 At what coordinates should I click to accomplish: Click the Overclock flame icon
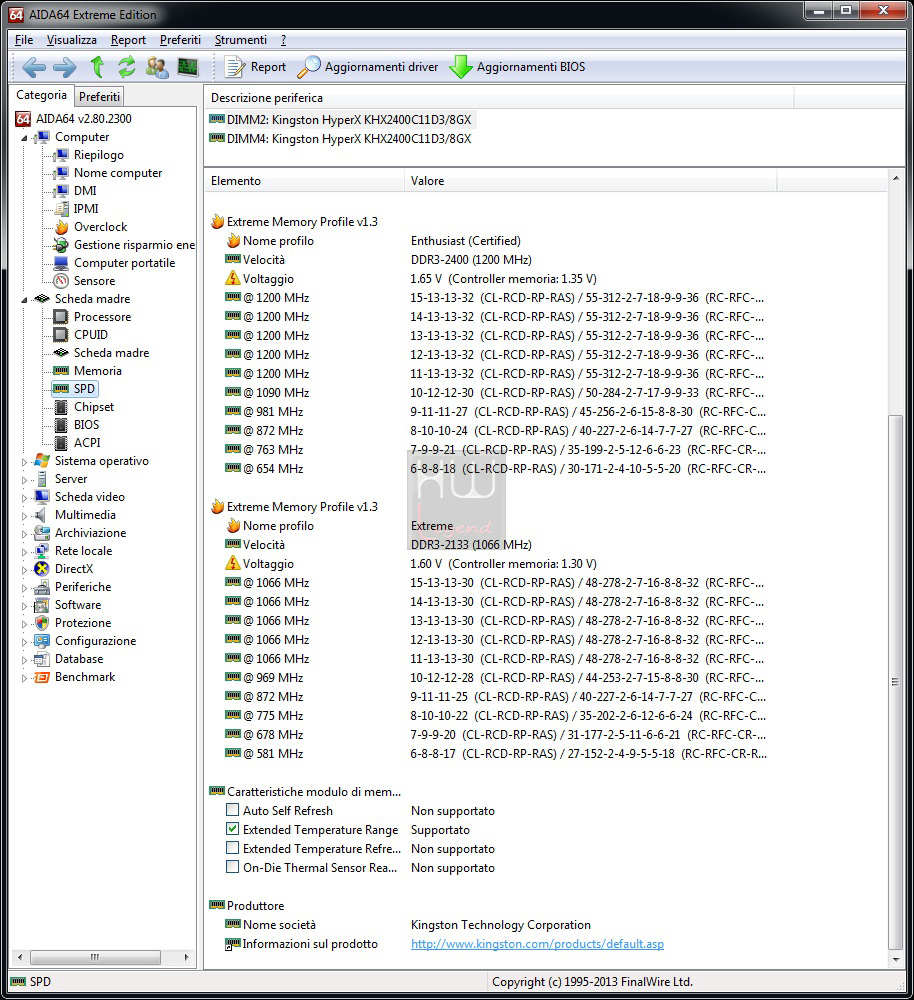pyautogui.click(x=61, y=227)
